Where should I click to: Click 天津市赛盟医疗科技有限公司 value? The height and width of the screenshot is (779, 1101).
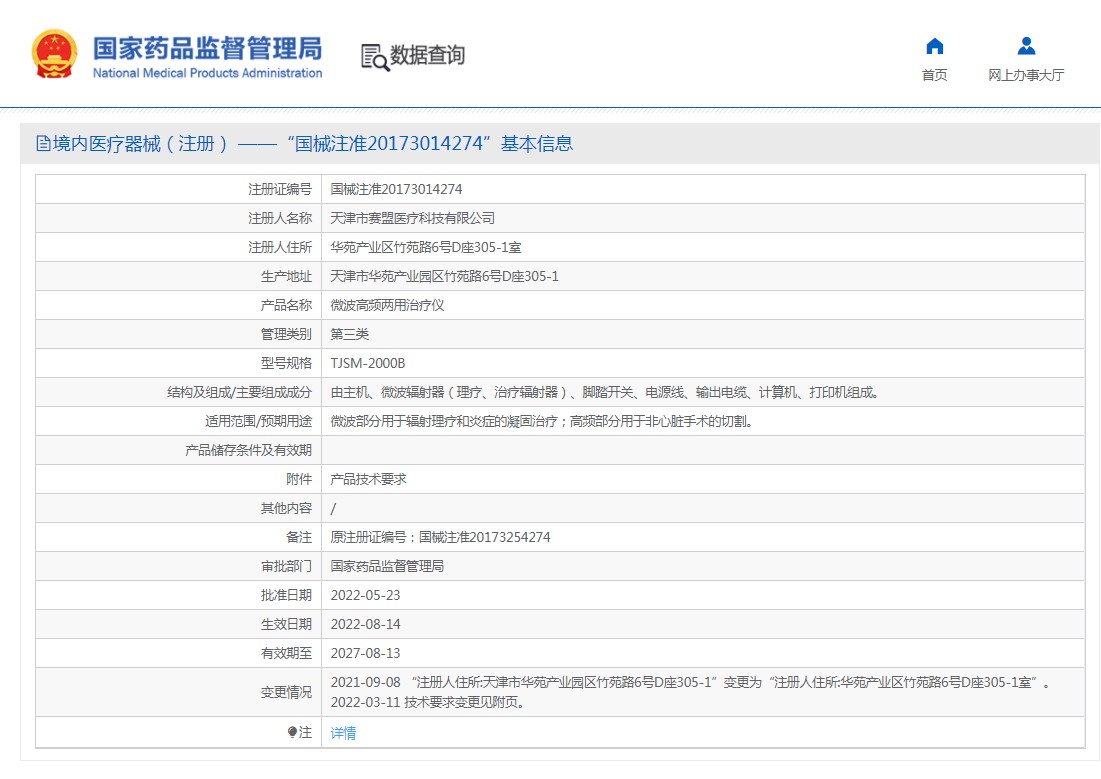pyautogui.click(x=413, y=218)
